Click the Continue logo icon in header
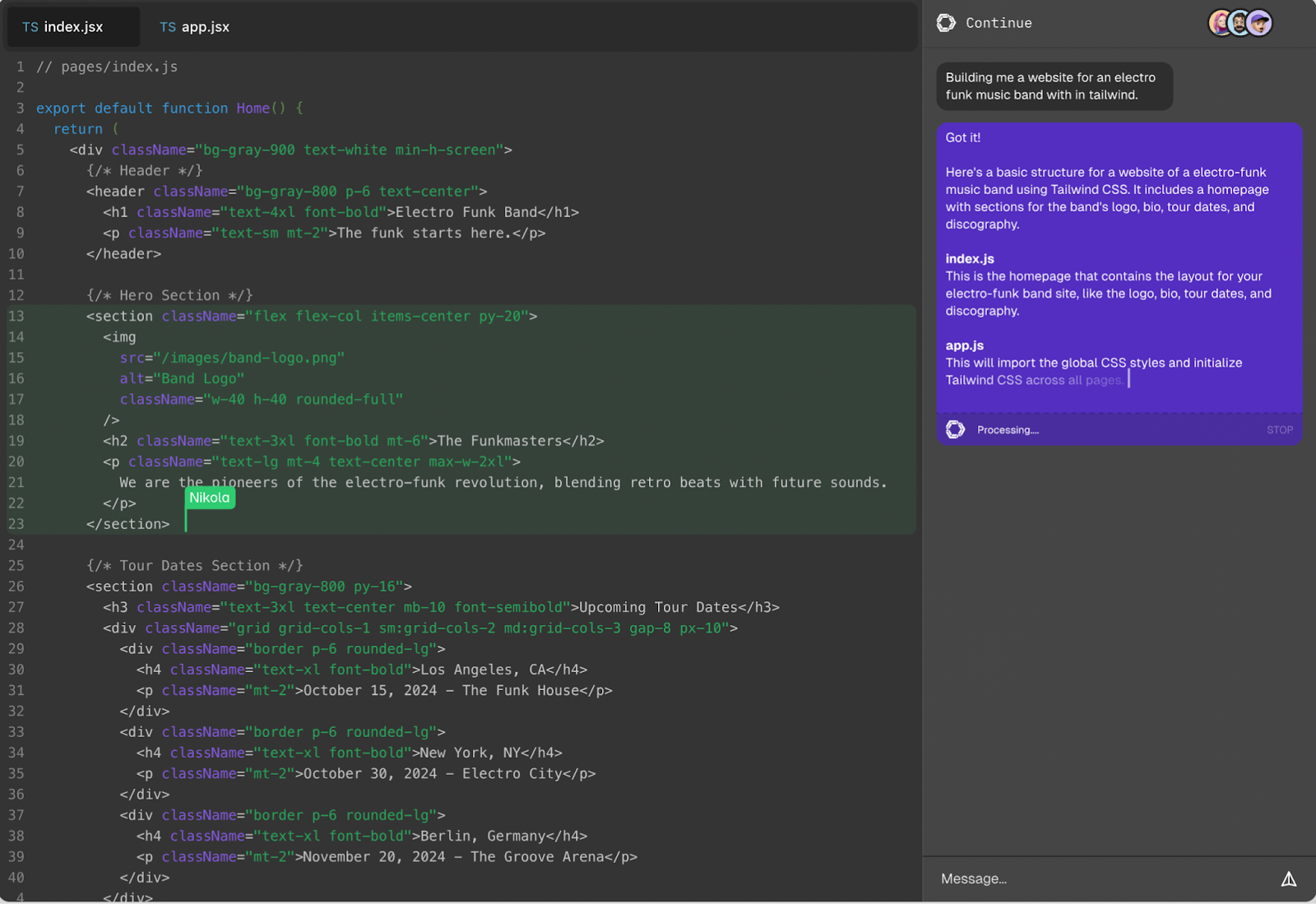Image resolution: width=1316 pixels, height=904 pixels. [x=946, y=23]
